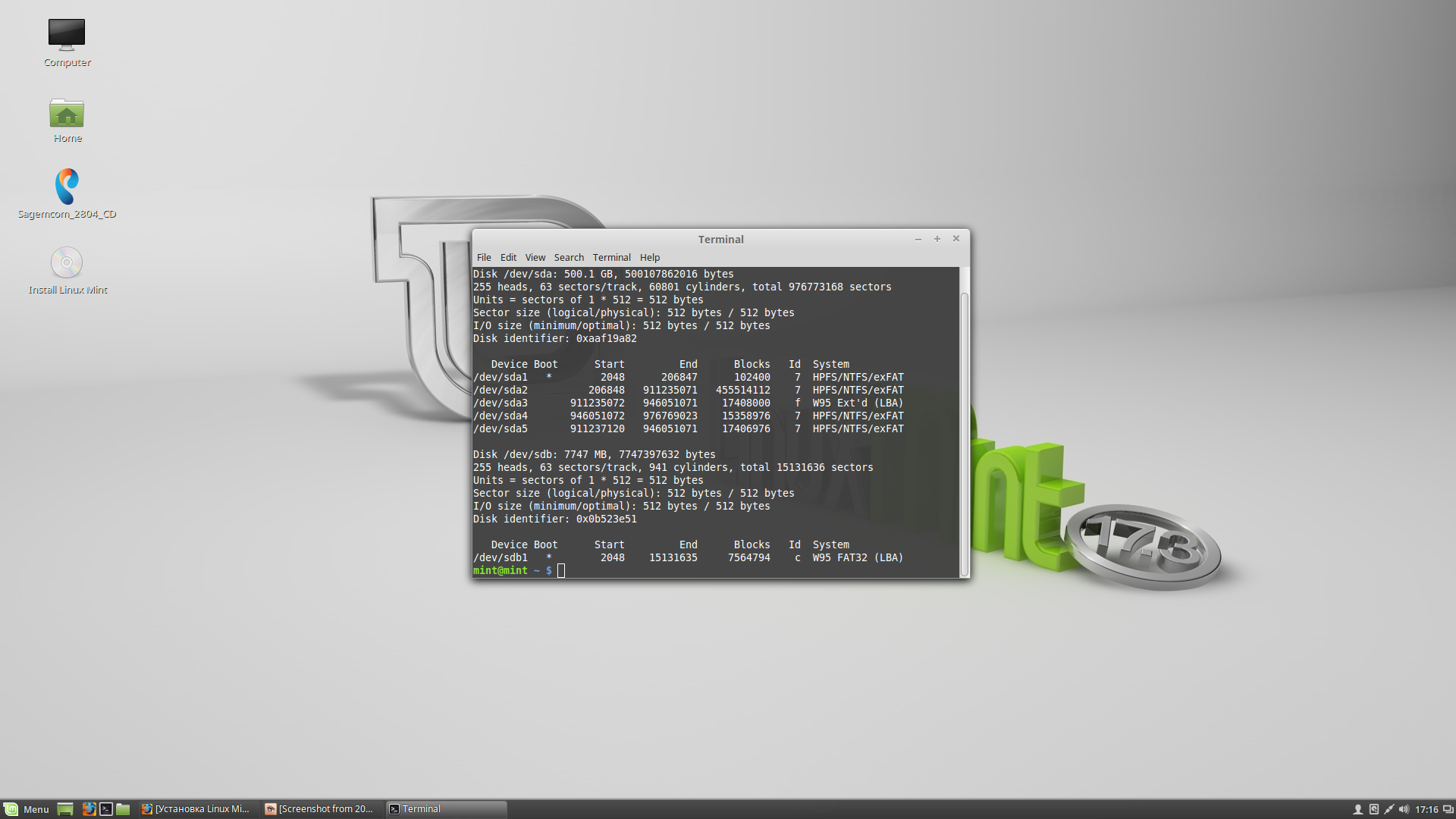Open the window quick-list icon in tray

1448,809
